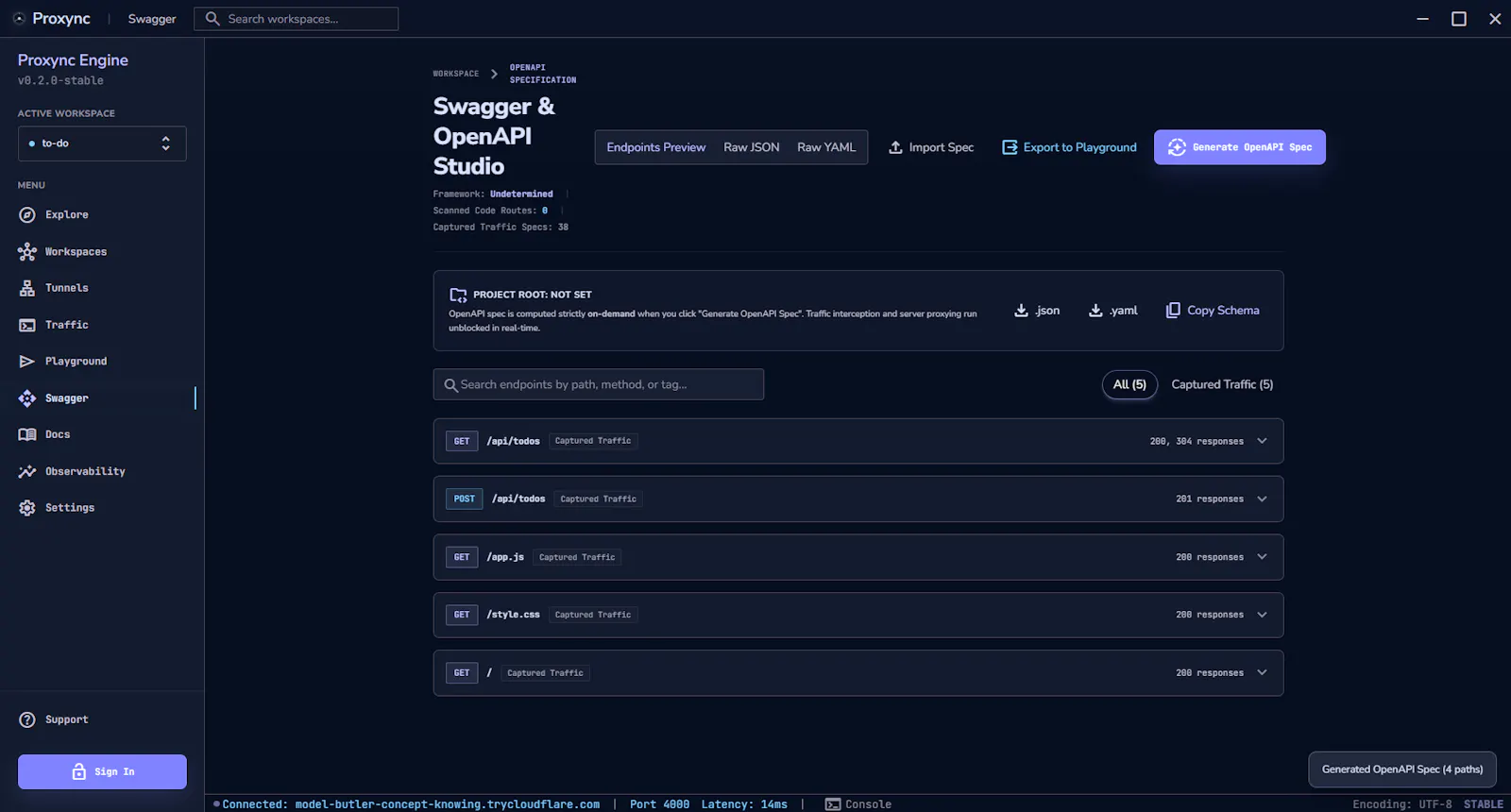This screenshot has width=1511, height=812.
Task: Click the Latency: 14ms status text
Action: (744, 804)
